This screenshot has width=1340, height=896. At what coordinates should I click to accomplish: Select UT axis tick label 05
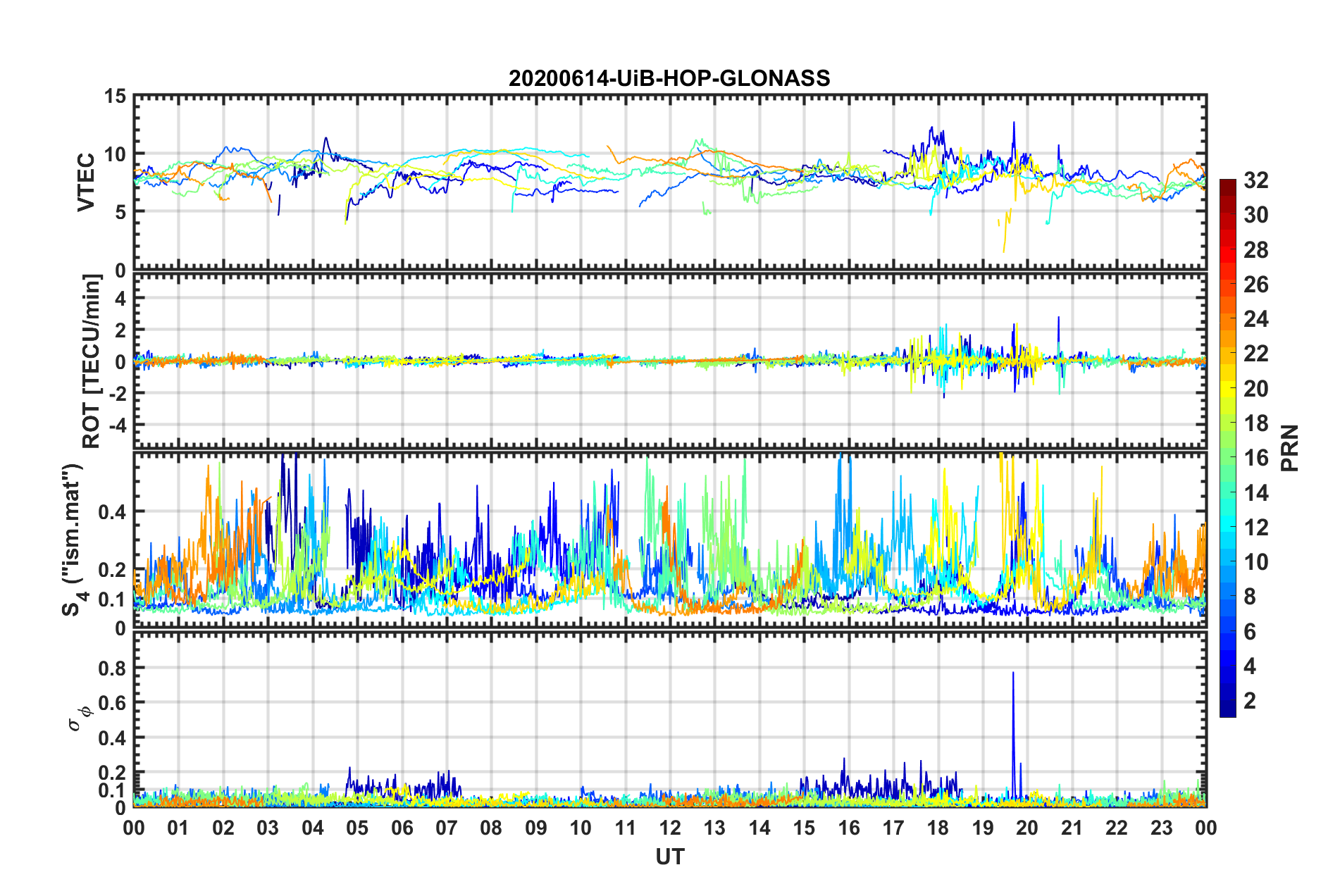[357, 828]
